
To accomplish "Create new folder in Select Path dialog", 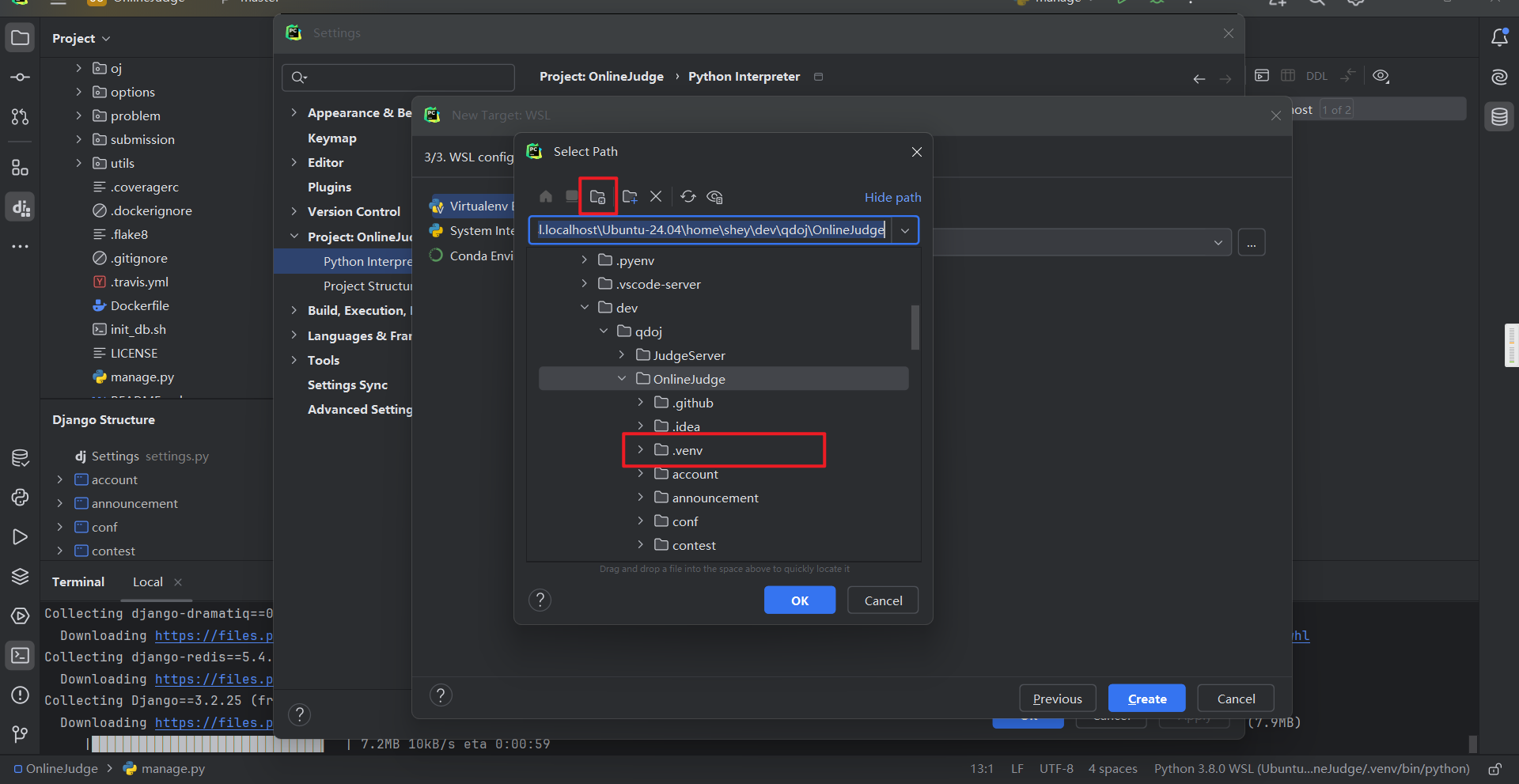I will (630, 196).
